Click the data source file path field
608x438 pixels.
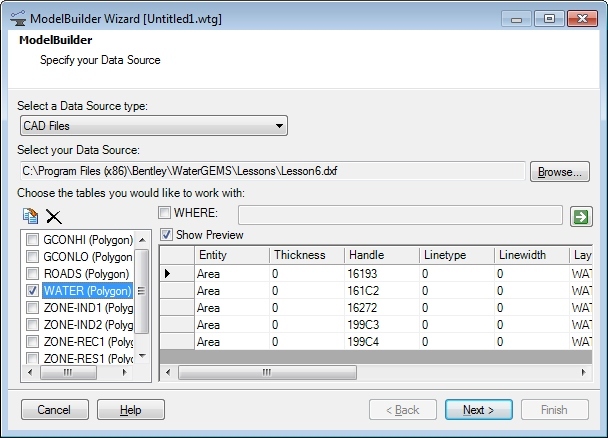pos(273,171)
